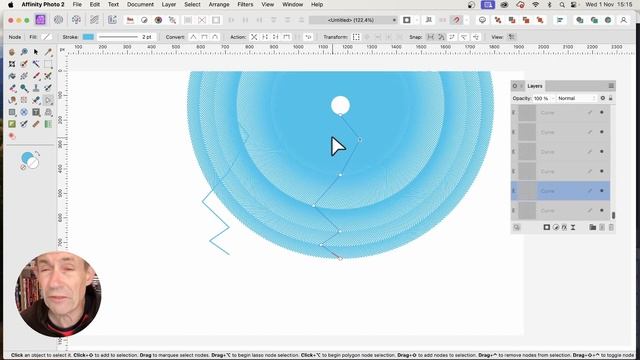
Task: Open the Select menu
Action: tap(192, 4)
